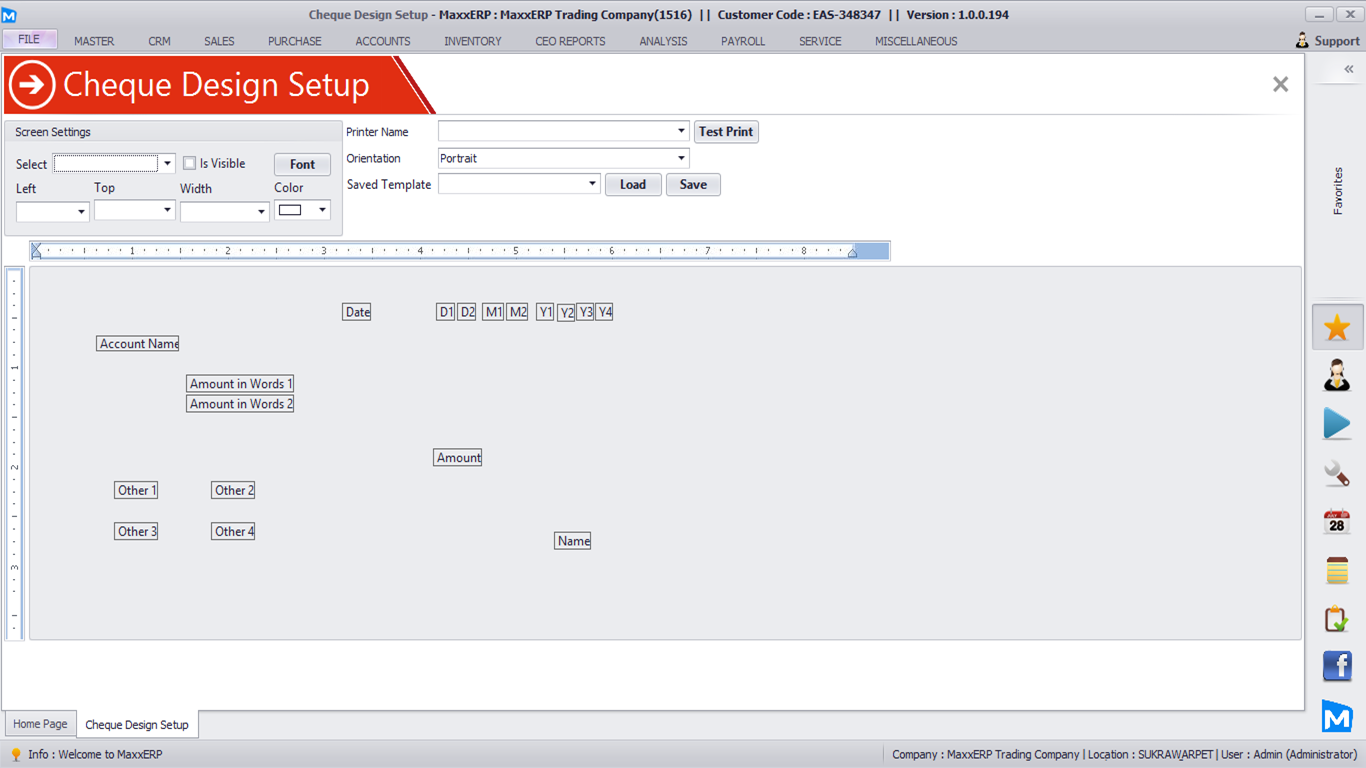Open the calendar icon in sidebar
1366x768 pixels.
pos(1337,522)
